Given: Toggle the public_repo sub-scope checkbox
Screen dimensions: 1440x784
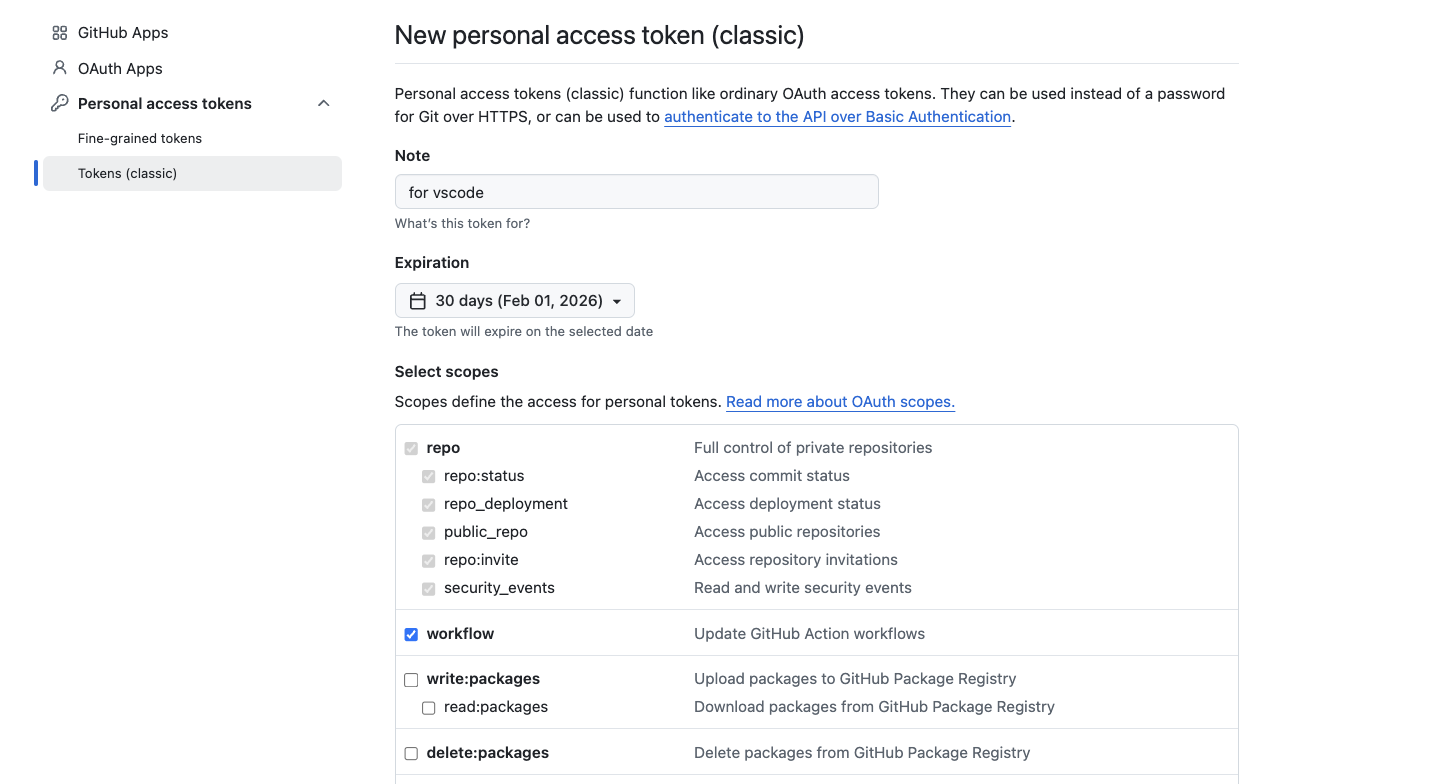Looking at the screenshot, I should point(428,533).
